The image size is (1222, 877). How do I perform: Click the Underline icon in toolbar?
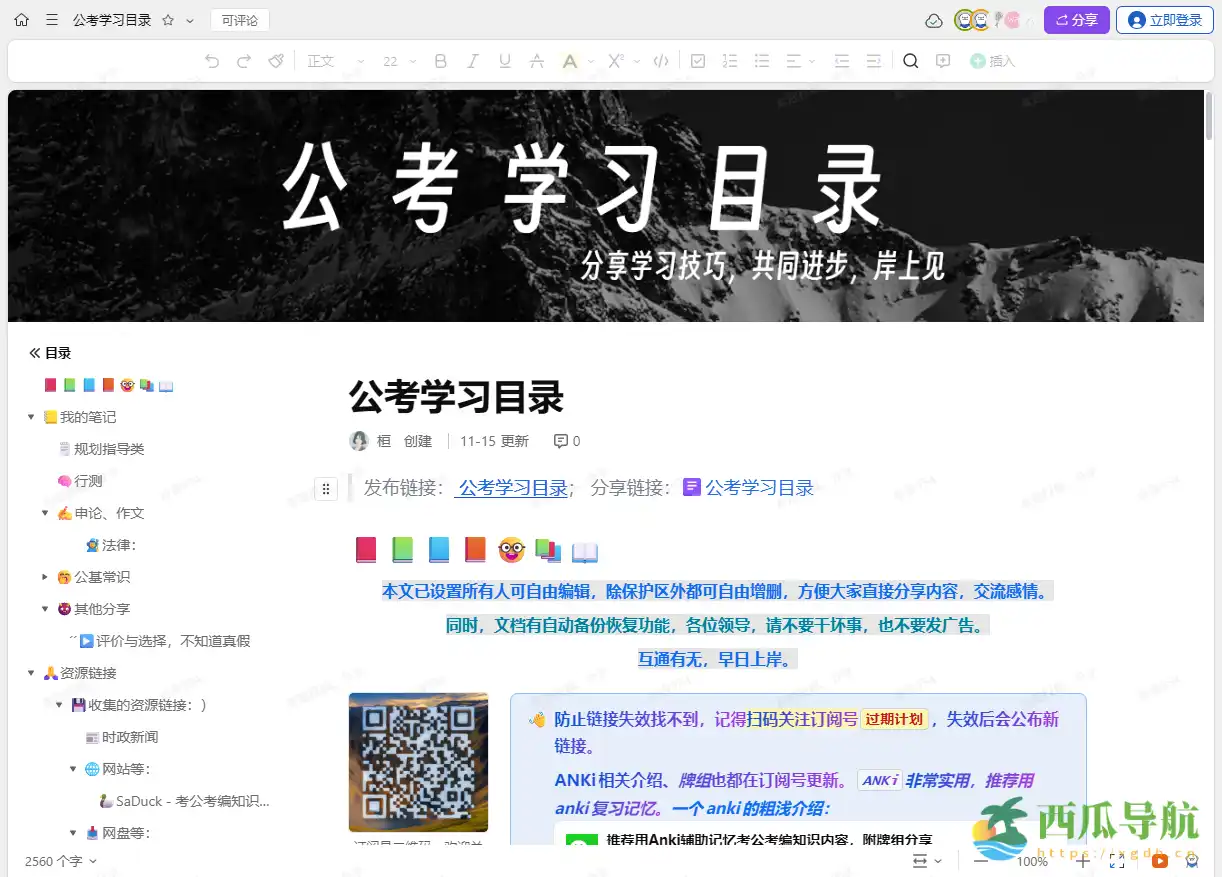(505, 60)
